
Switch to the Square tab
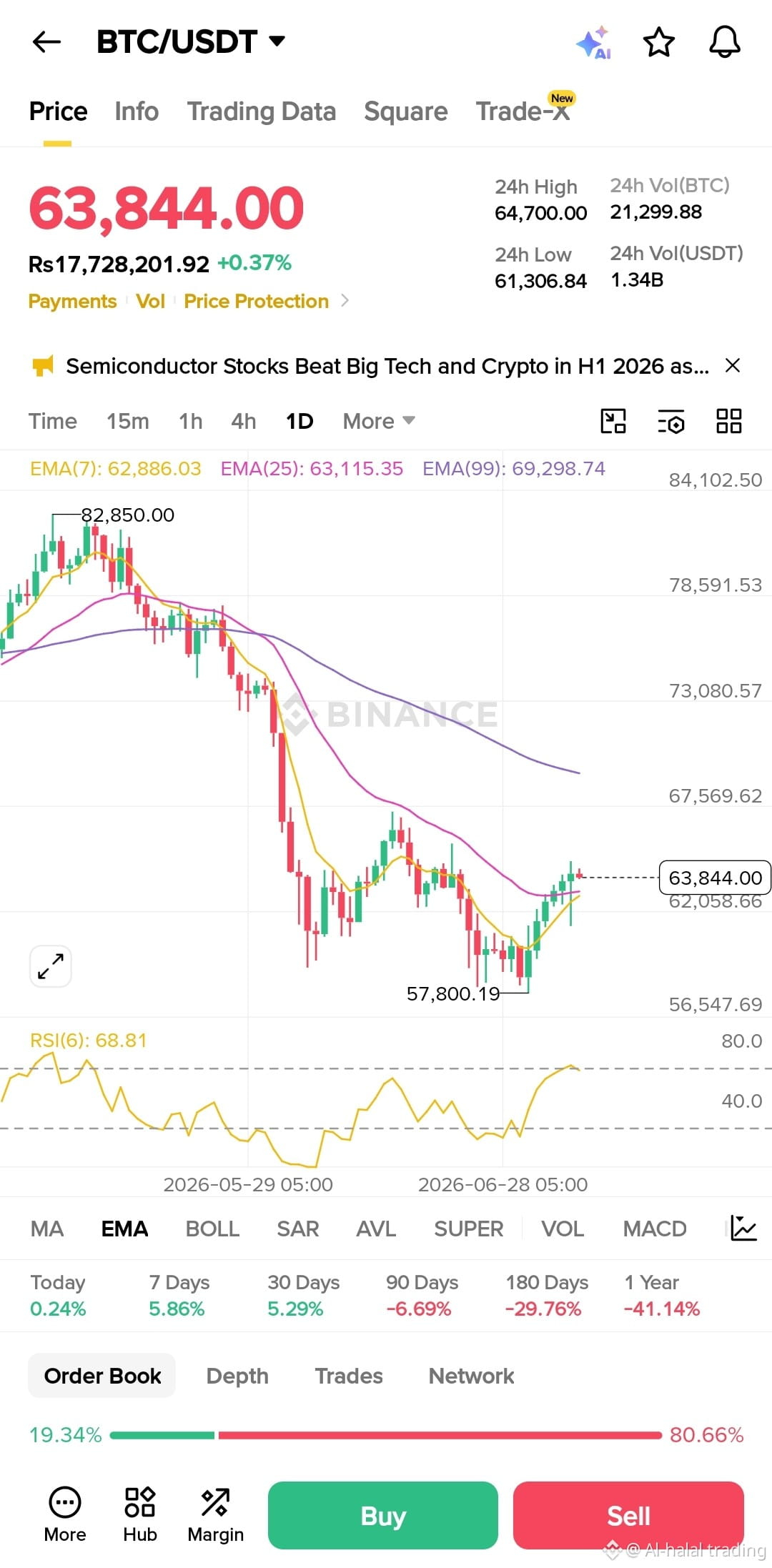point(406,111)
